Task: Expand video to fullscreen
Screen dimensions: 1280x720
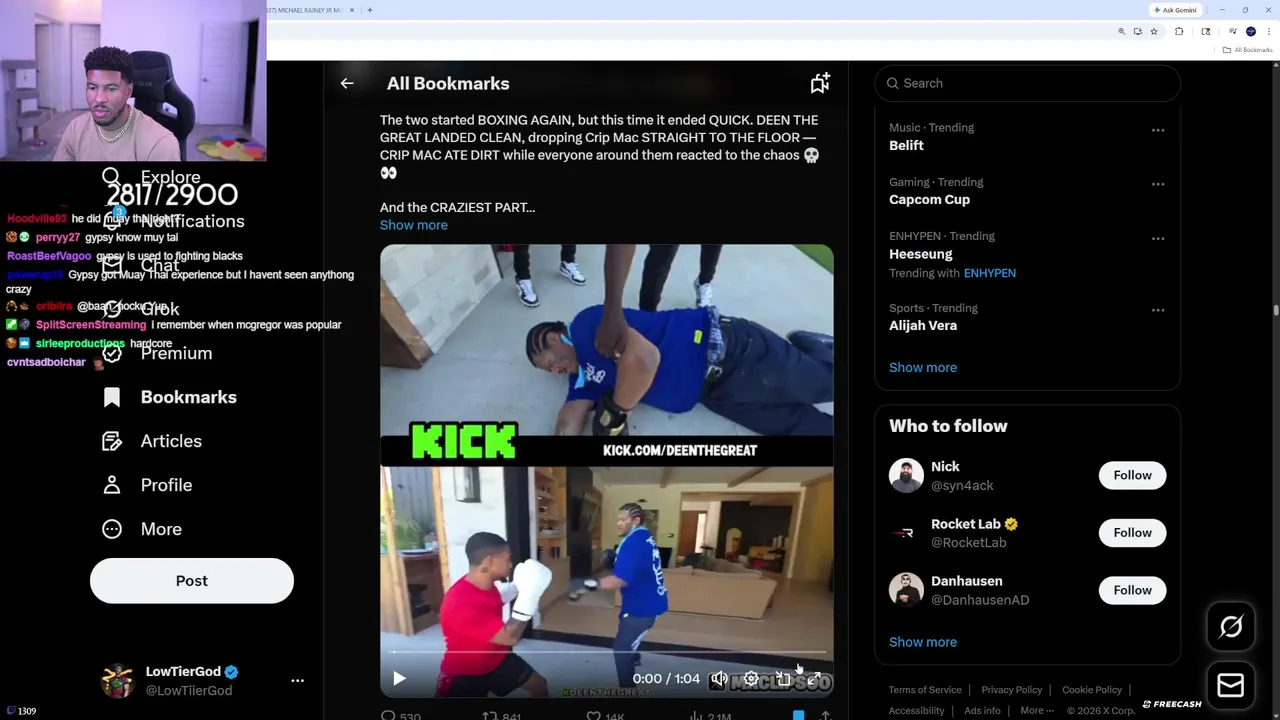Action: pyautogui.click(x=815, y=679)
